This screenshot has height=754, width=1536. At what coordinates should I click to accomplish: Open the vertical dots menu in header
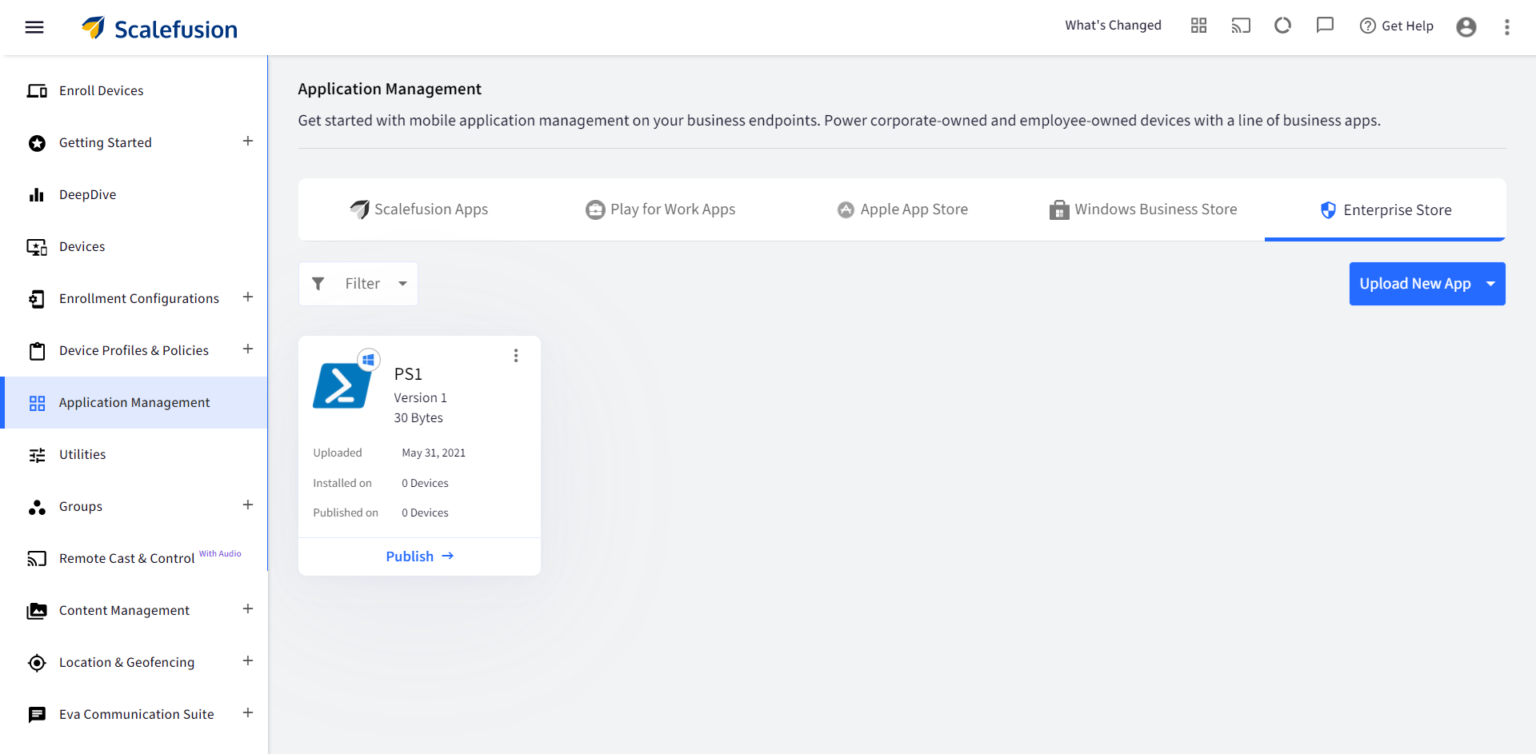pyautogui.click(x=1507, y=27)
